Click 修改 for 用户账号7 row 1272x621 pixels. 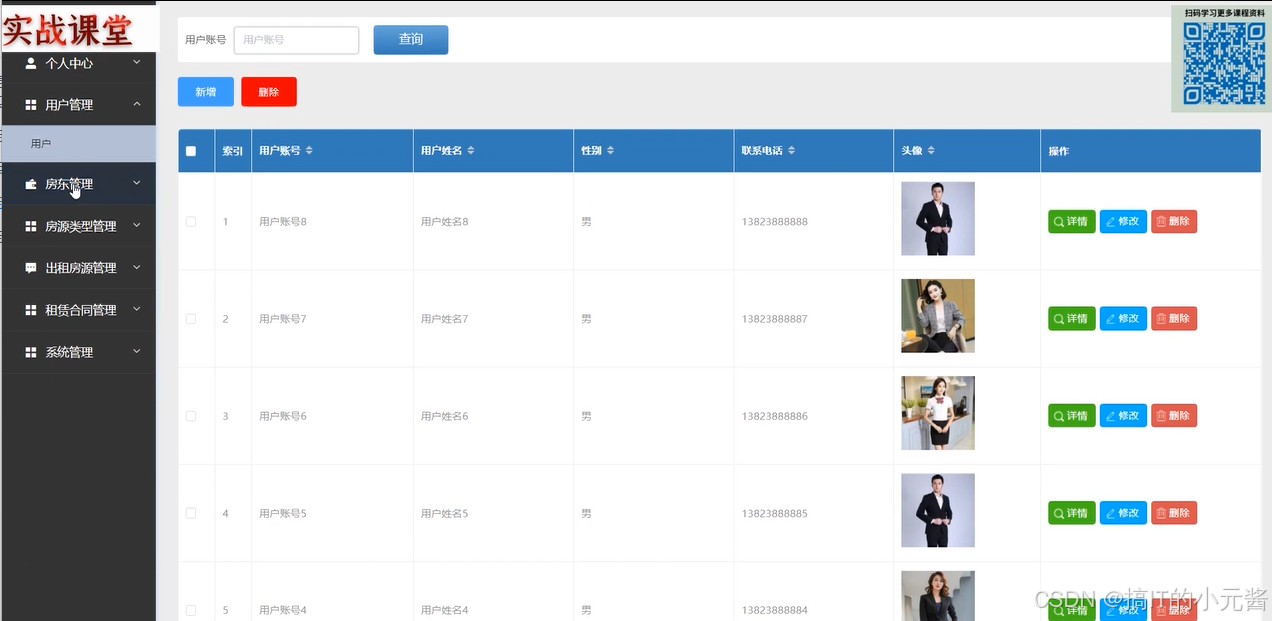click(1123, 319)
